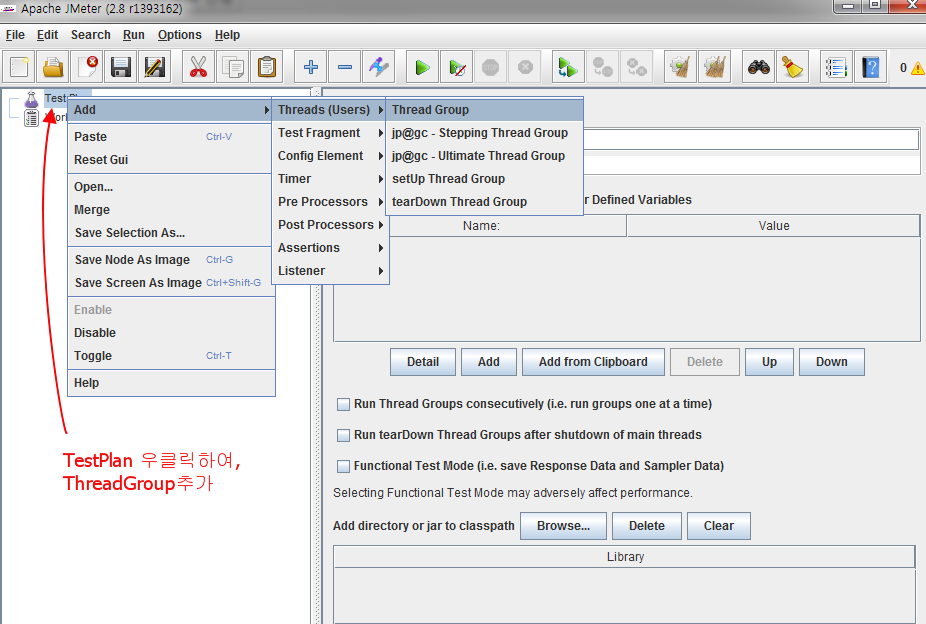The image size is (926, 624).
Task: Click the Up button
Action: 770,362
